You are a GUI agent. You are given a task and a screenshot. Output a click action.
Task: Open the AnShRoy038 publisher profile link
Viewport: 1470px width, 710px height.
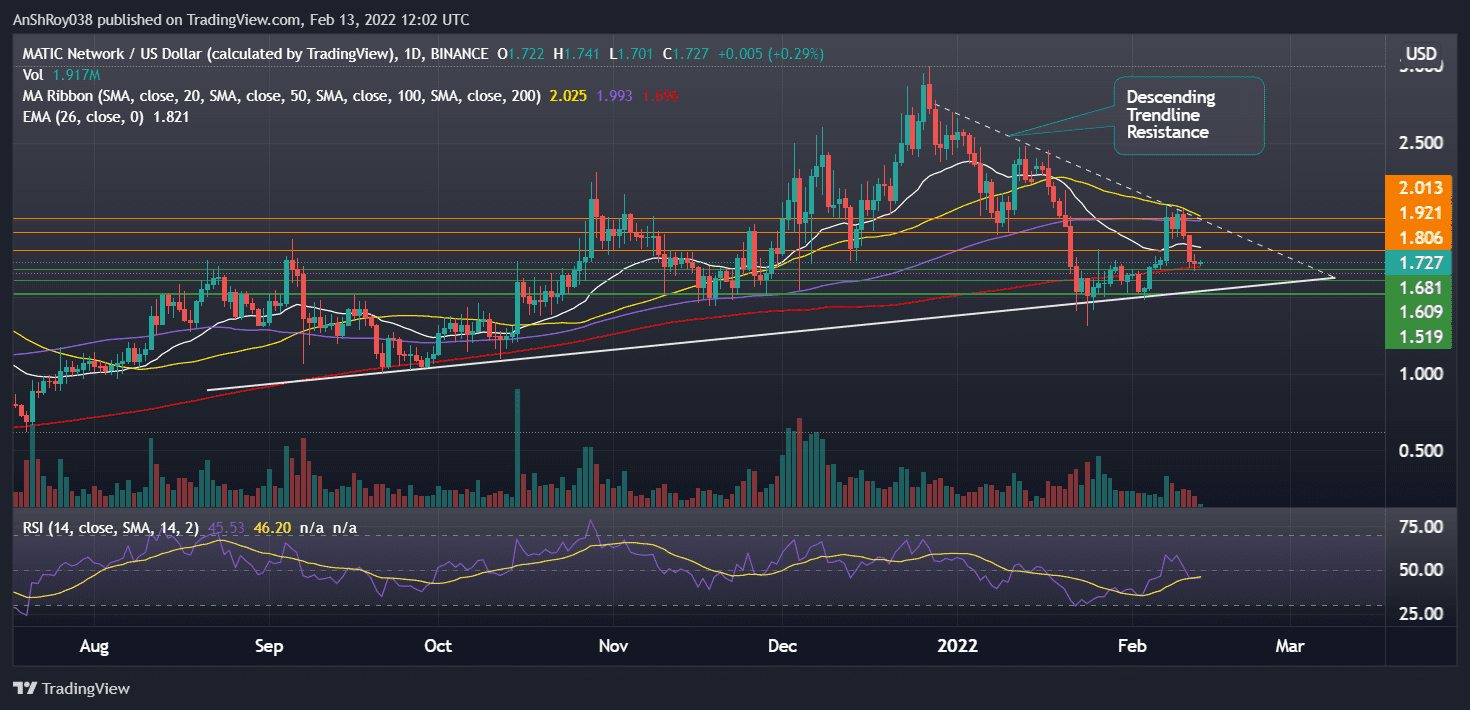tap(53, 19)
